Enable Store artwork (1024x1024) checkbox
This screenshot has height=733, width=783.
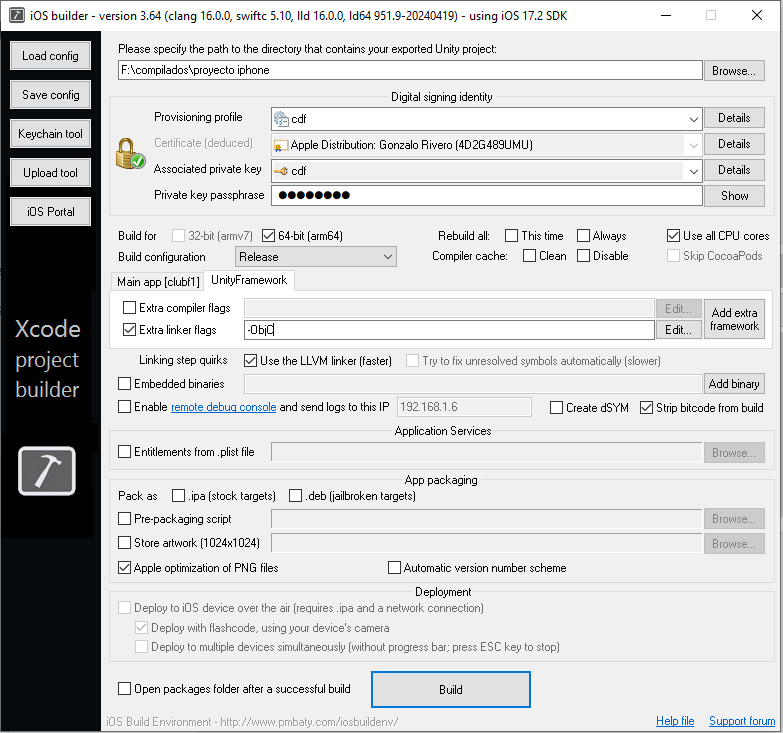tap(124, 542)
